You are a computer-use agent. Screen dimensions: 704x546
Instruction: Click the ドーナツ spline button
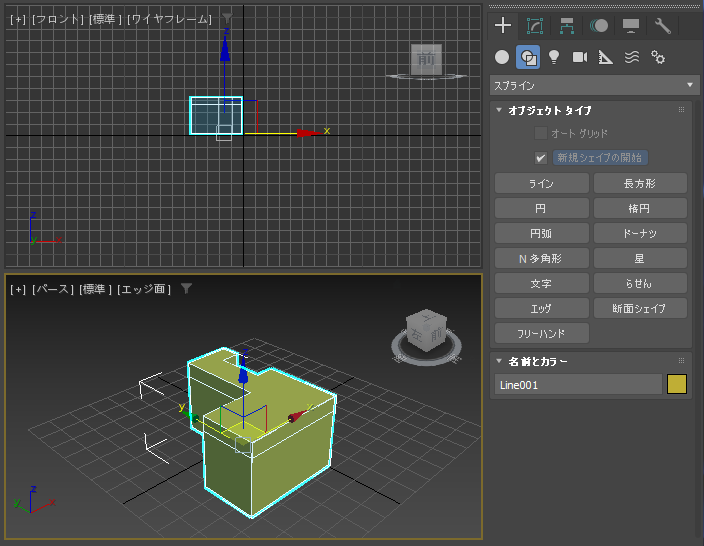(640, 233)
